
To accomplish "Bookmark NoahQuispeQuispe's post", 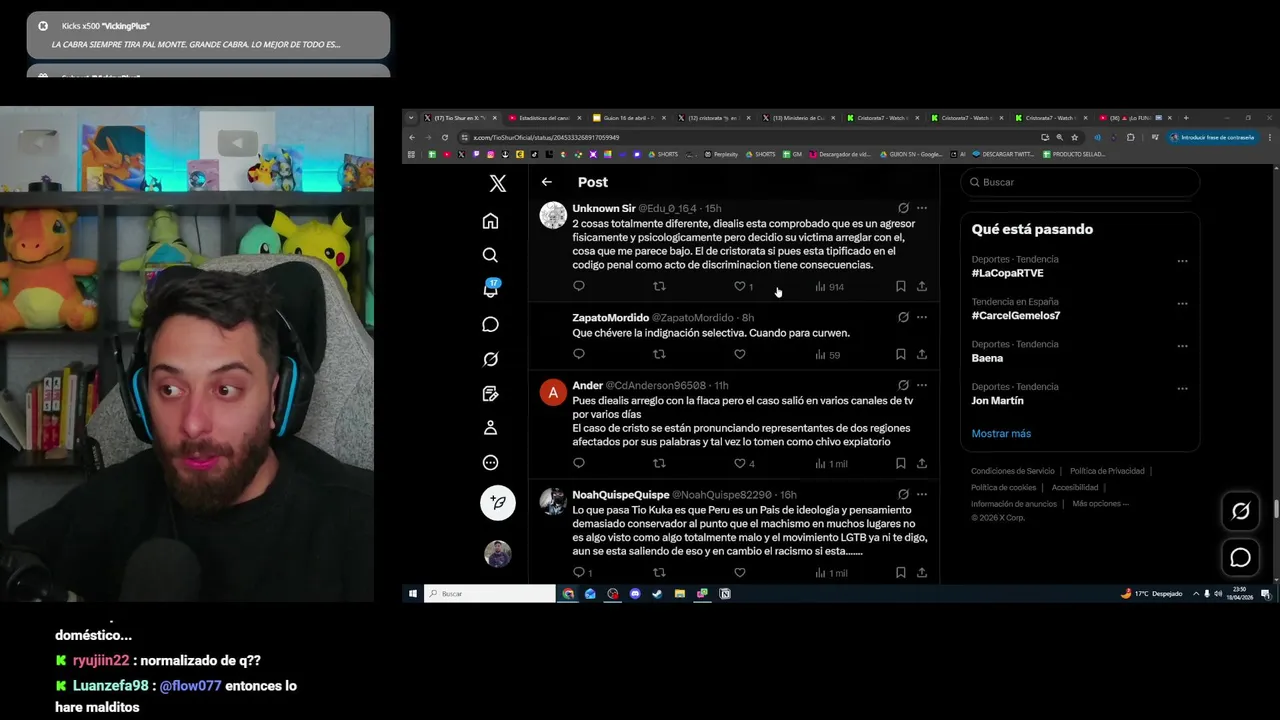I will (900, 572).
